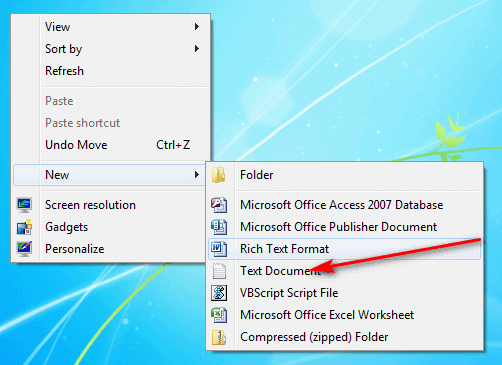Create a new VBScript Script File
Image resolution: width=502 pixels, height=365 pixels.
345,293
